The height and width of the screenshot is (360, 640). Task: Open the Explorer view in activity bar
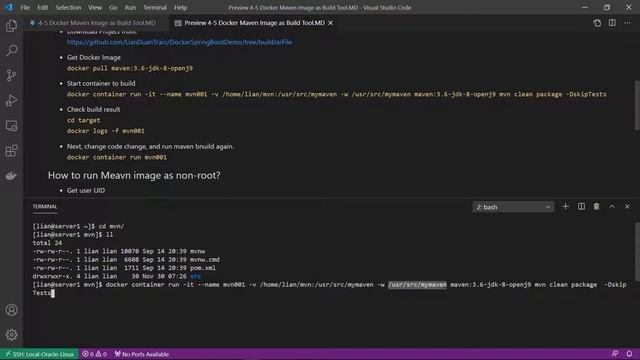coord(11,26)
